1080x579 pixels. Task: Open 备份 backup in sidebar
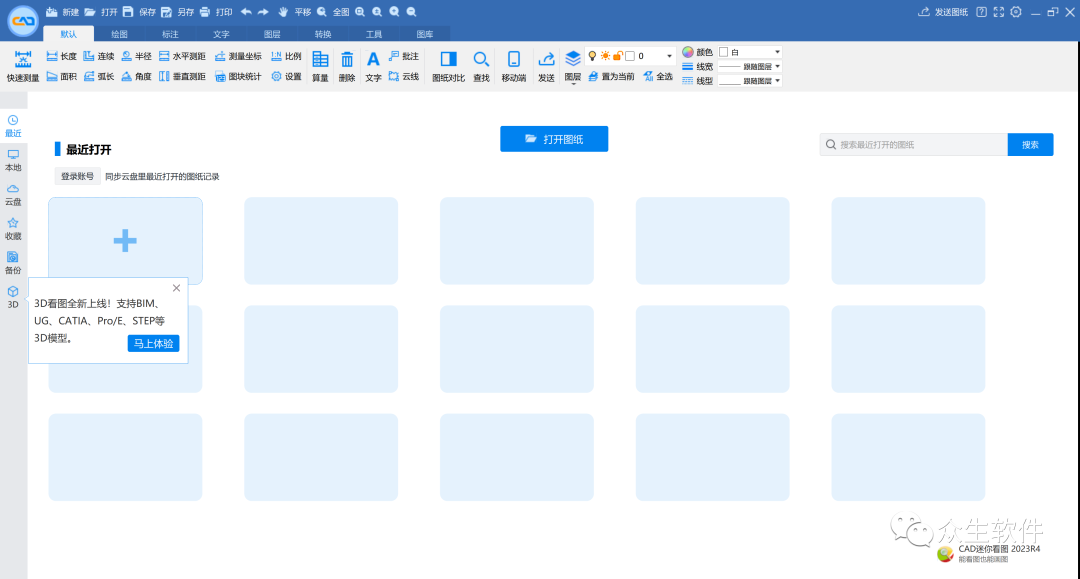pyautogui.click(x=13, y=263)
